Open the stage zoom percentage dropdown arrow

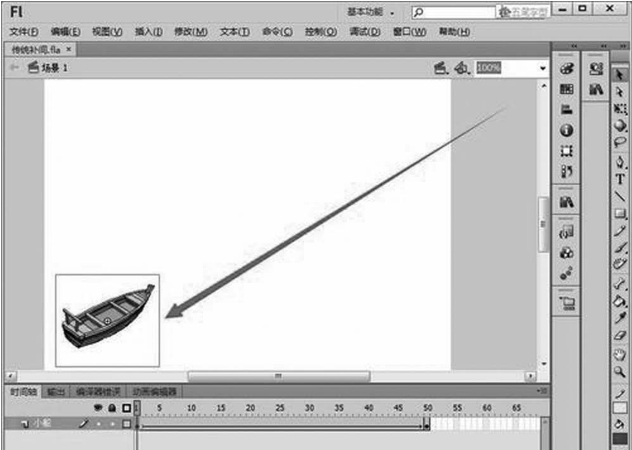pyautogui.click(x=543, y=68)
